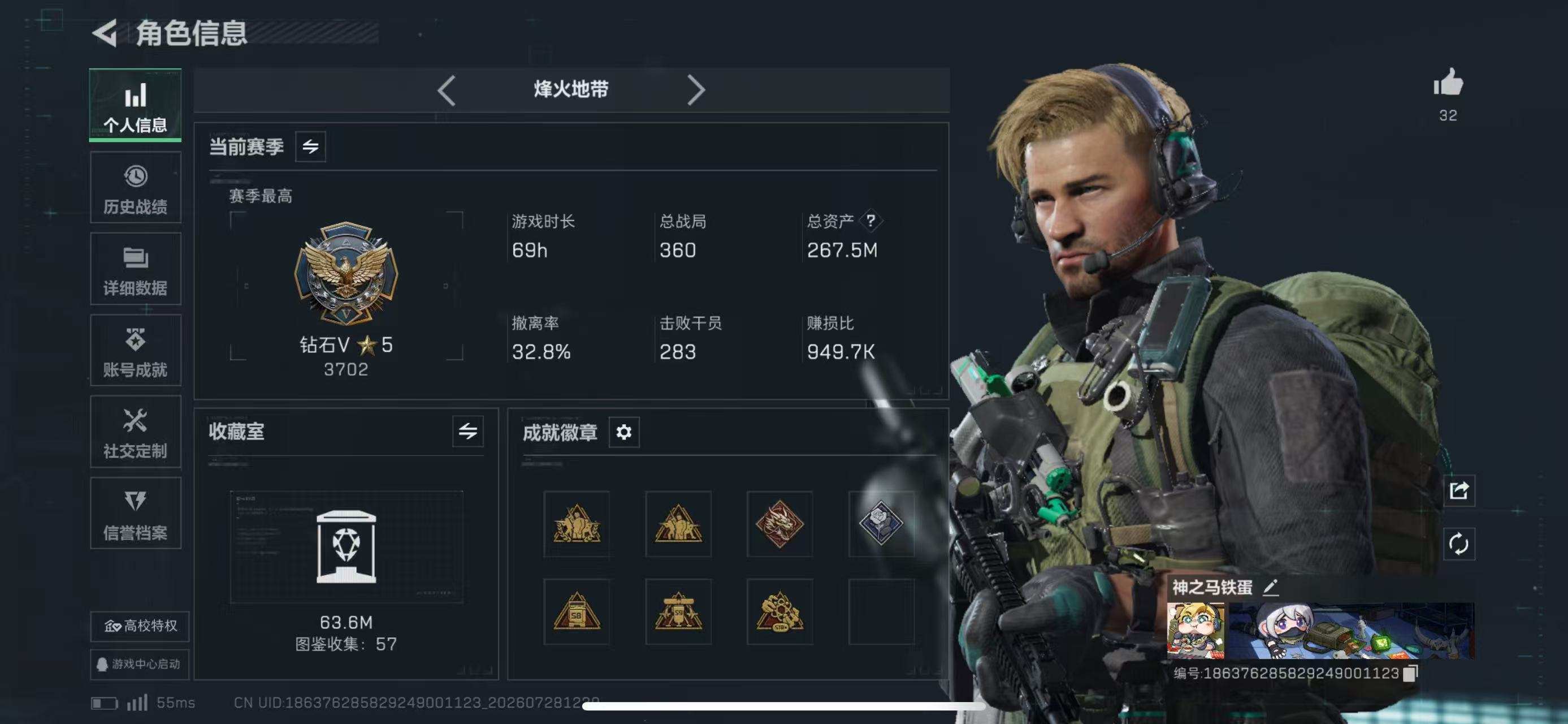Open the collection room showcase display

pyautogui.click(x=346, y=547)
